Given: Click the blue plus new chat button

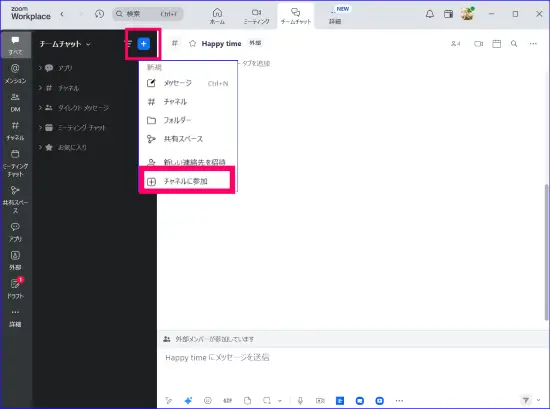Looking at the screenshot, I should 143,44.
